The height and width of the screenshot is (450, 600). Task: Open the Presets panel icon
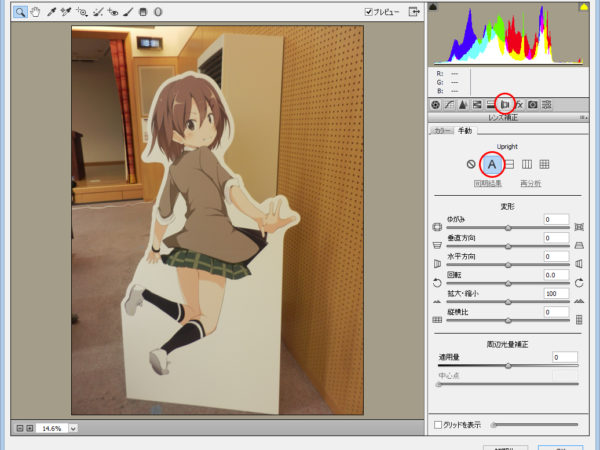(547, 104)
